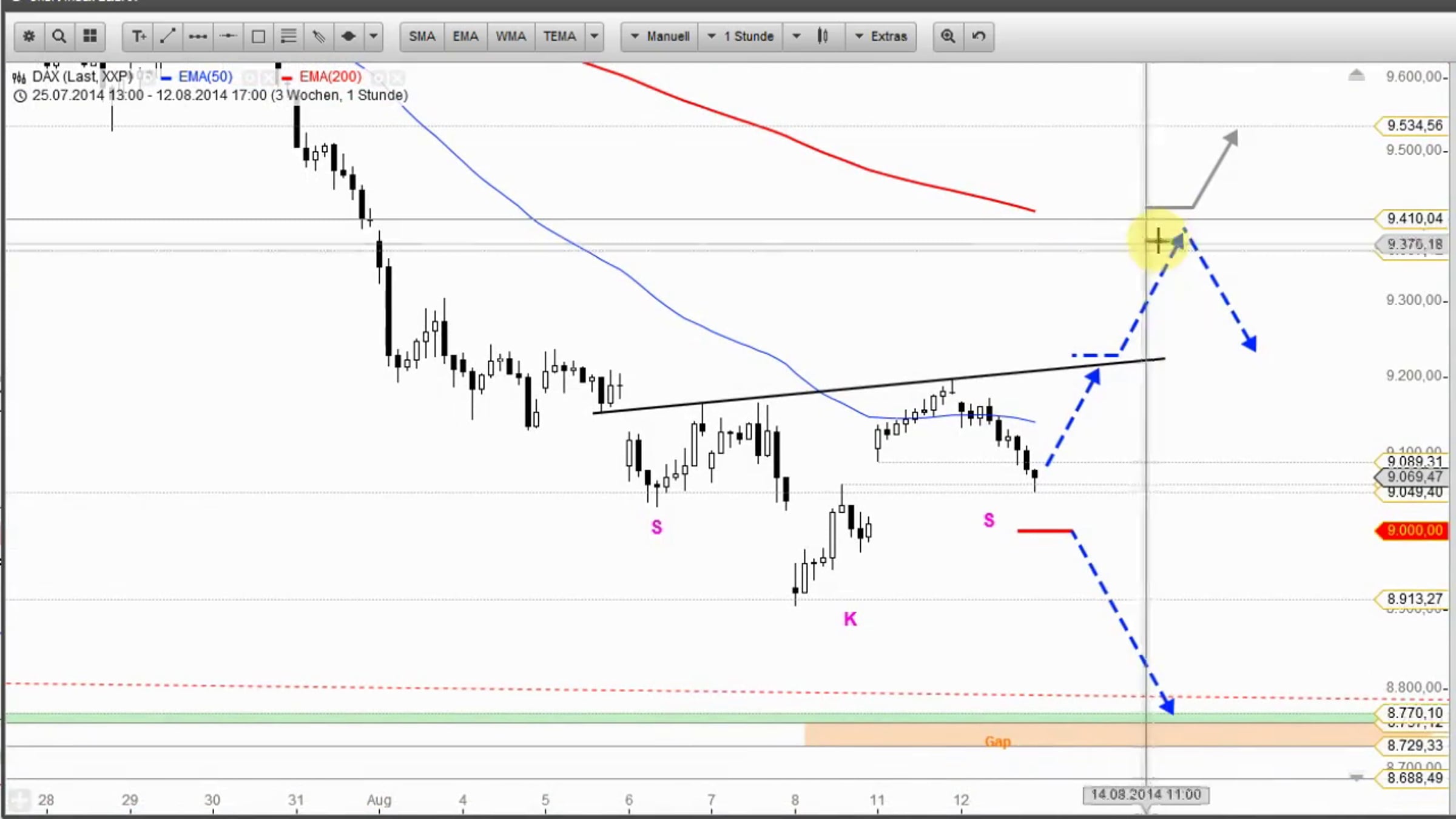1456x819 pixels.
Task: Open chart settings with the gear icon
Action: click(x=29, y=36)
